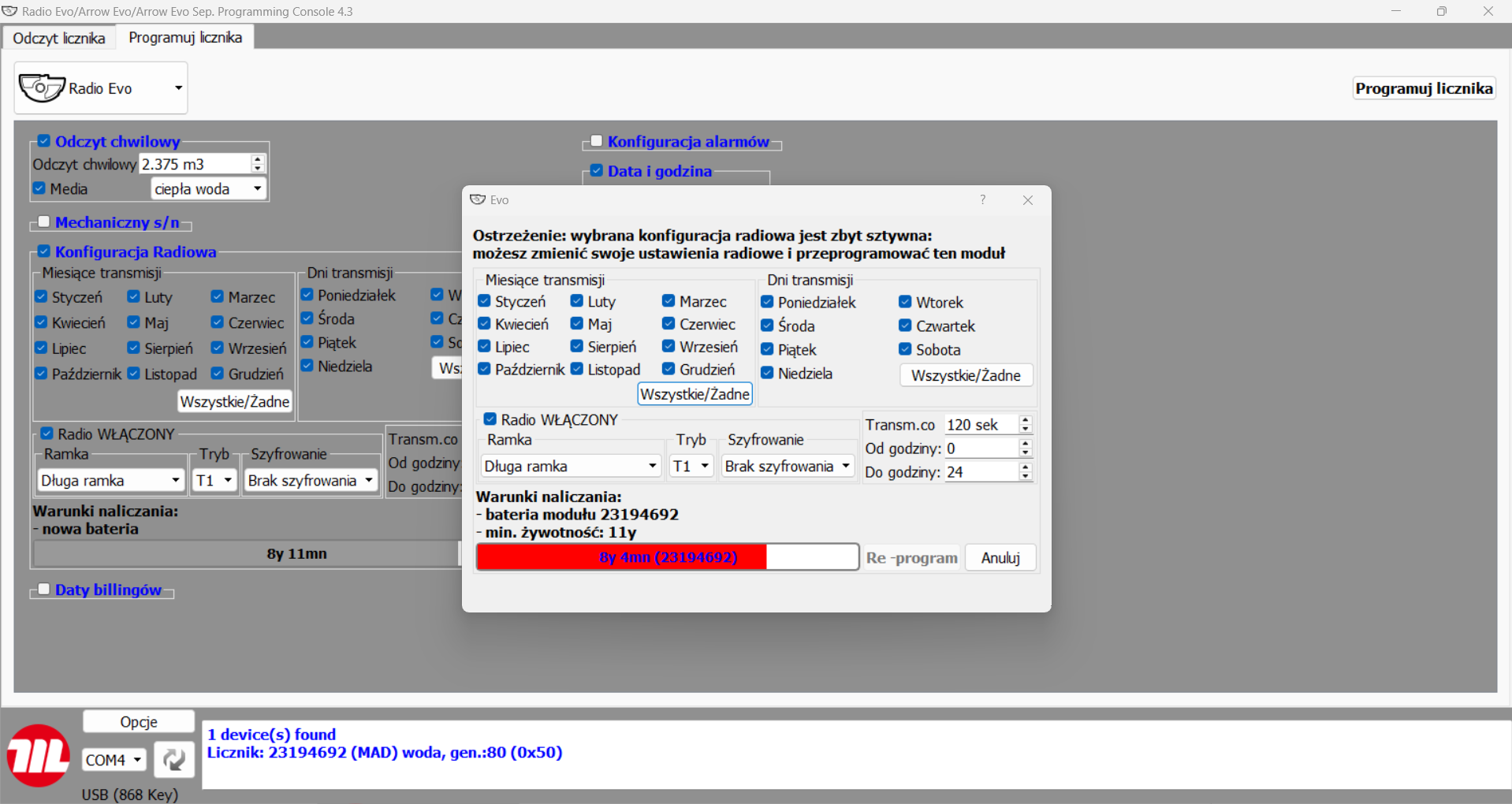Click the Licznik: 23194692 log line
1512x804 pixels.
385,752
